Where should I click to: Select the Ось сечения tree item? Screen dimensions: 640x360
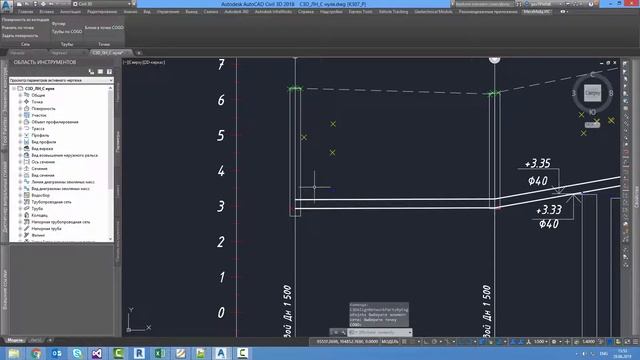(x=43, y=162)
